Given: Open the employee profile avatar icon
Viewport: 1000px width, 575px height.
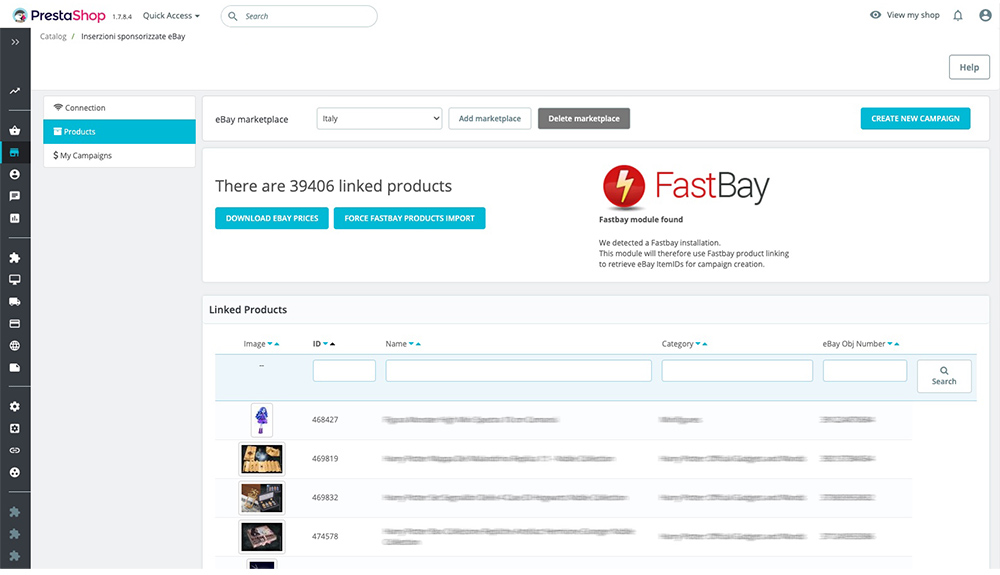Looking at the screenshot, I should 985,15.
